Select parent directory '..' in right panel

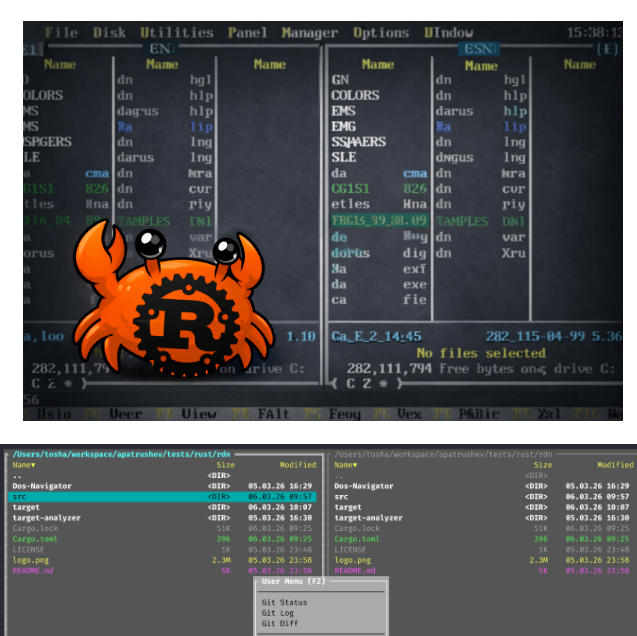[482, 476]
